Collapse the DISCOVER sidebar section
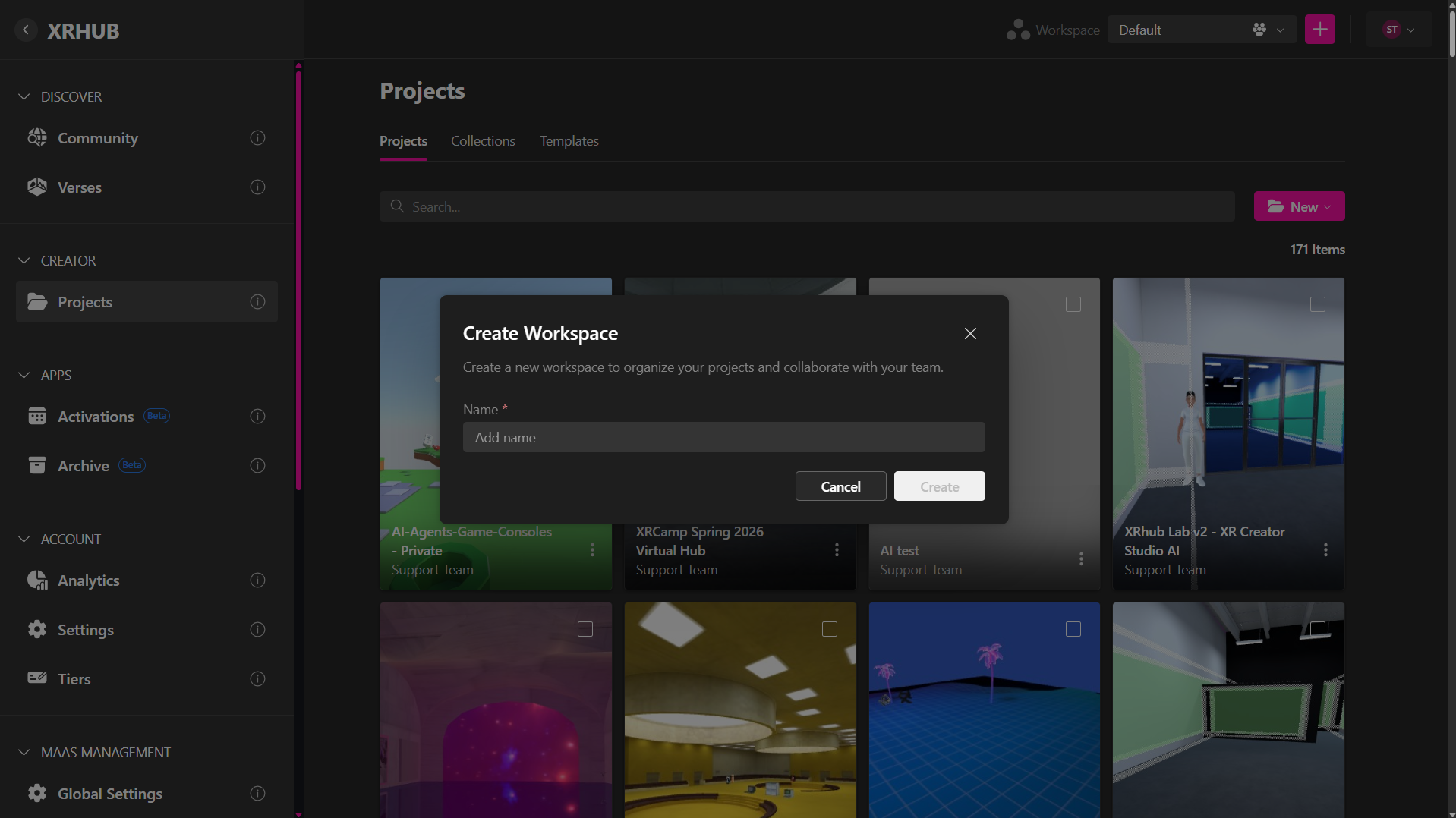The height and width of the screenshot is (818, 1456). (x=24, y=97)
